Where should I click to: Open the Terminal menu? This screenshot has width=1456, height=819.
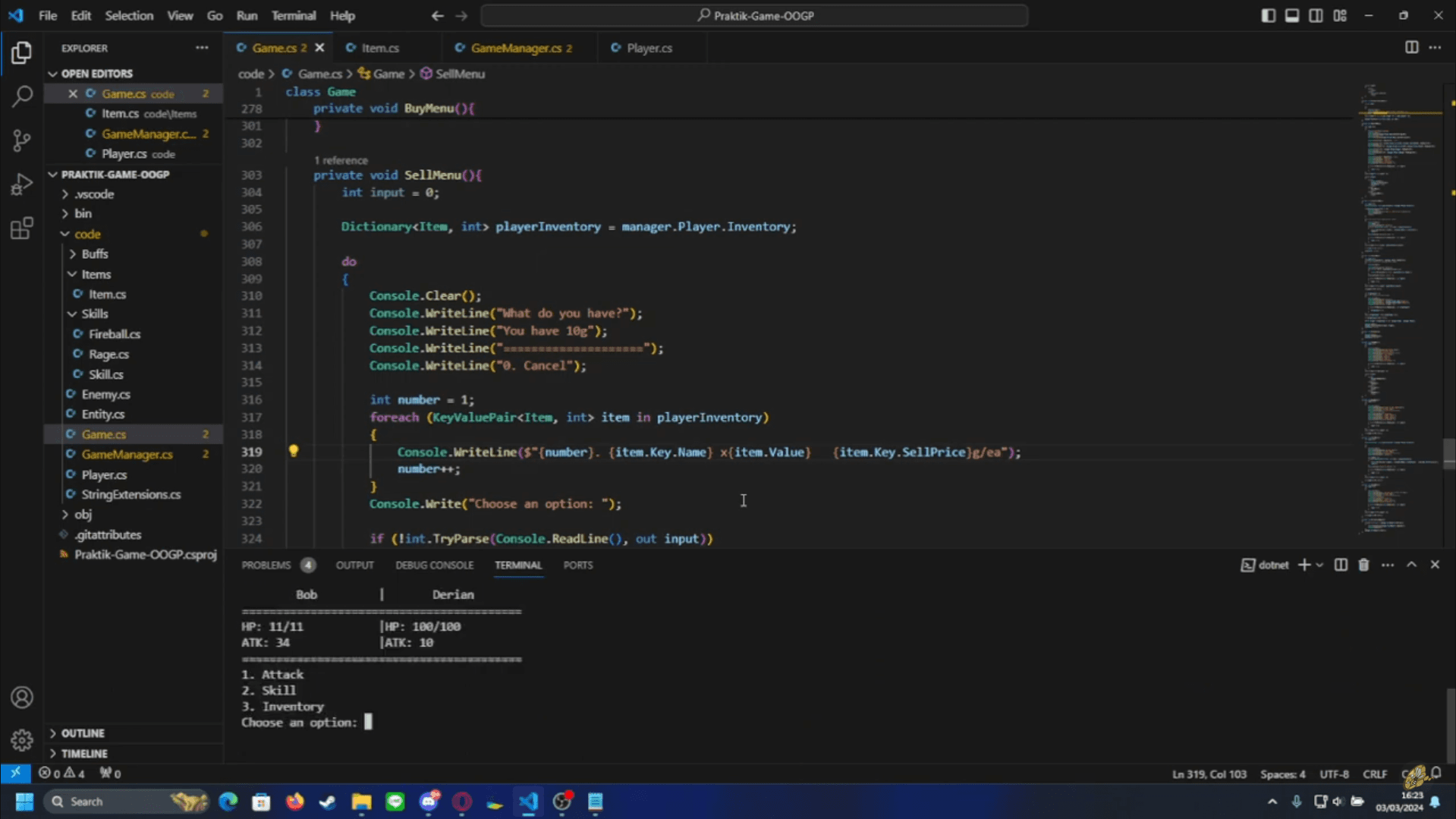point(293,15)
